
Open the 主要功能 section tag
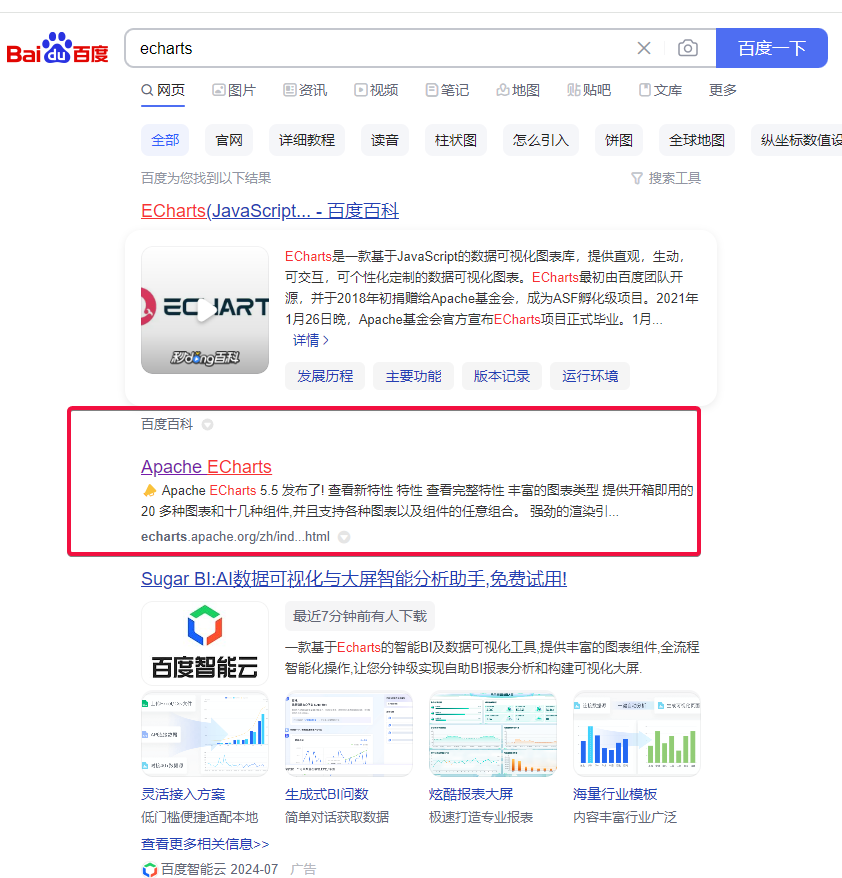(414, 376)
